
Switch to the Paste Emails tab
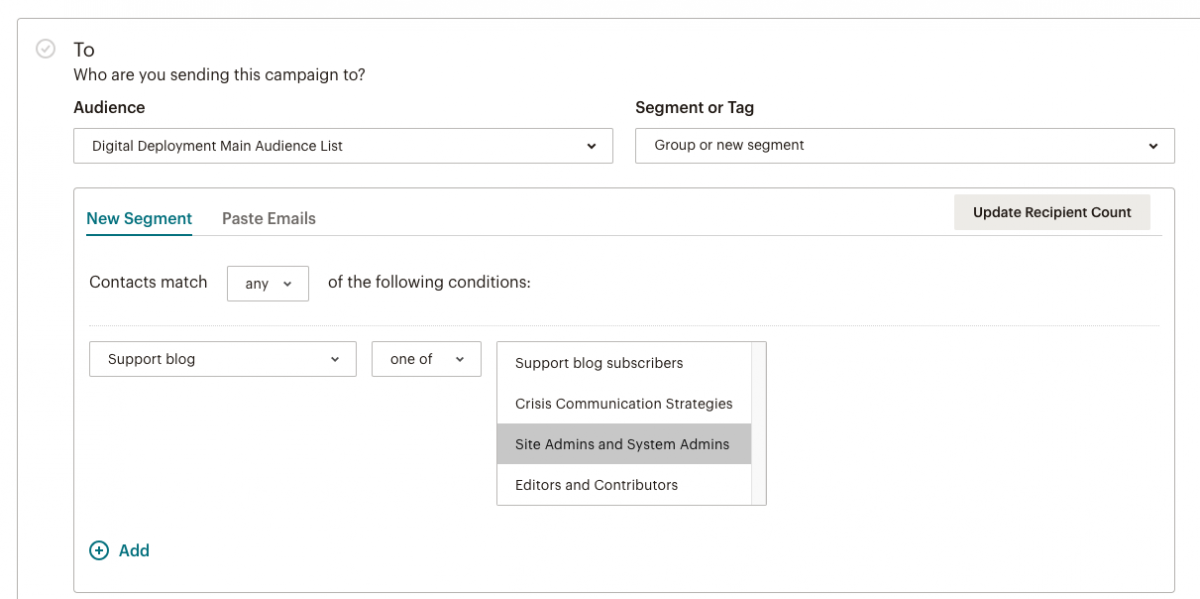(269, 218)
